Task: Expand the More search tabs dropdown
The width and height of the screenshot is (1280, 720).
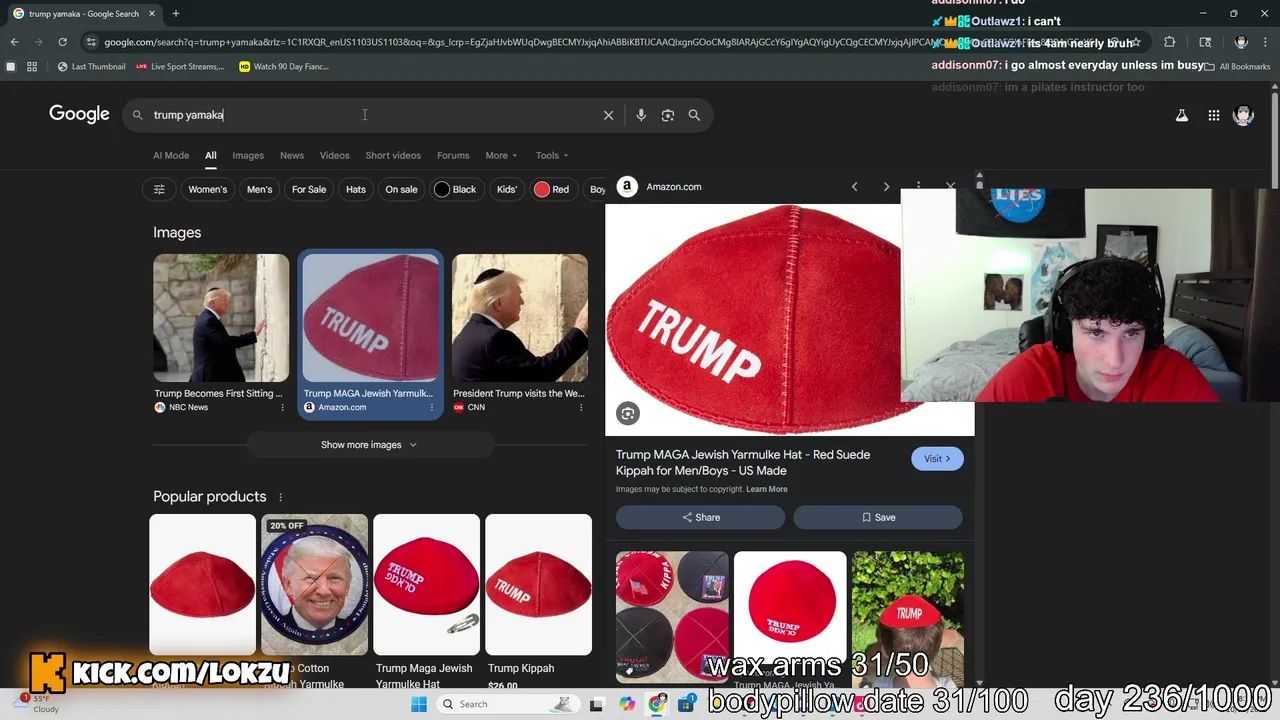Action: [x=501, y=155]
